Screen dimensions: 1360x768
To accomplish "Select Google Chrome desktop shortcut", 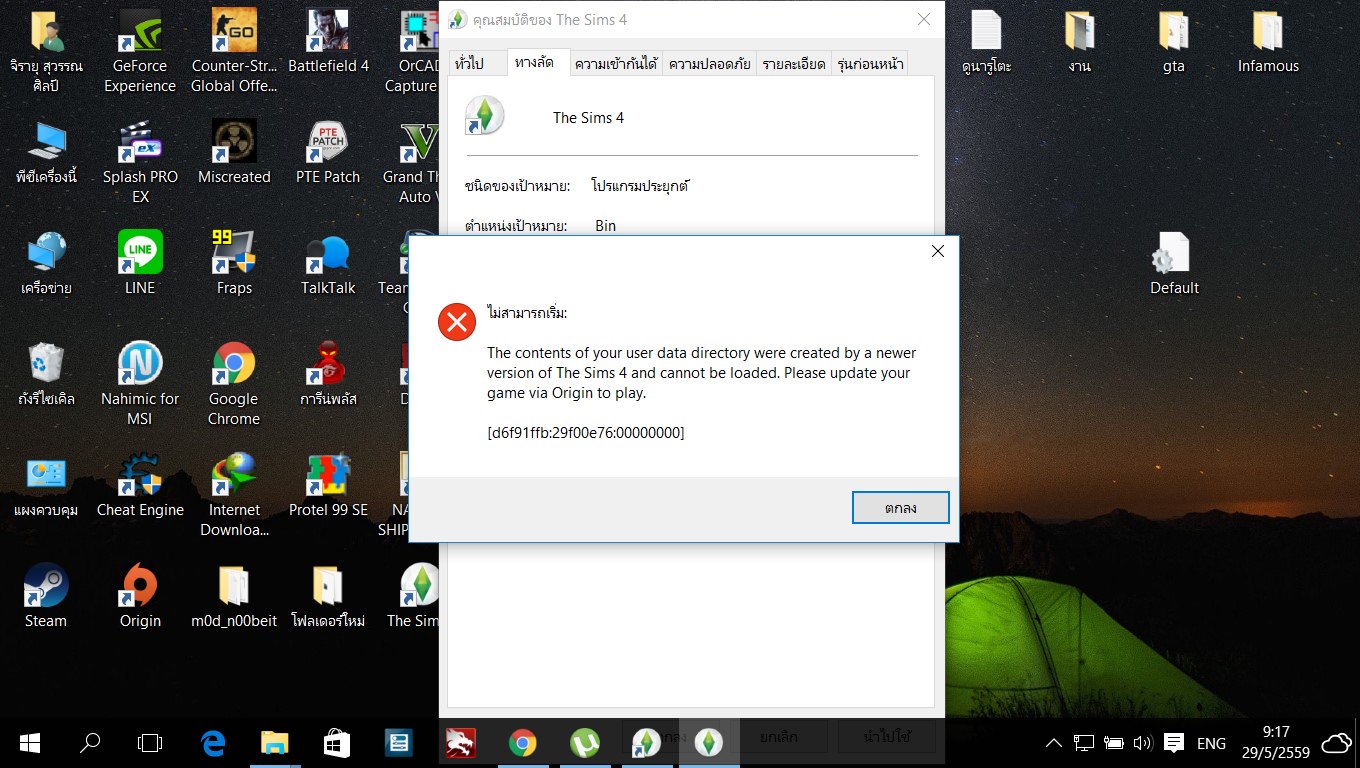I will pyautogui.click(x=234, y=384).
